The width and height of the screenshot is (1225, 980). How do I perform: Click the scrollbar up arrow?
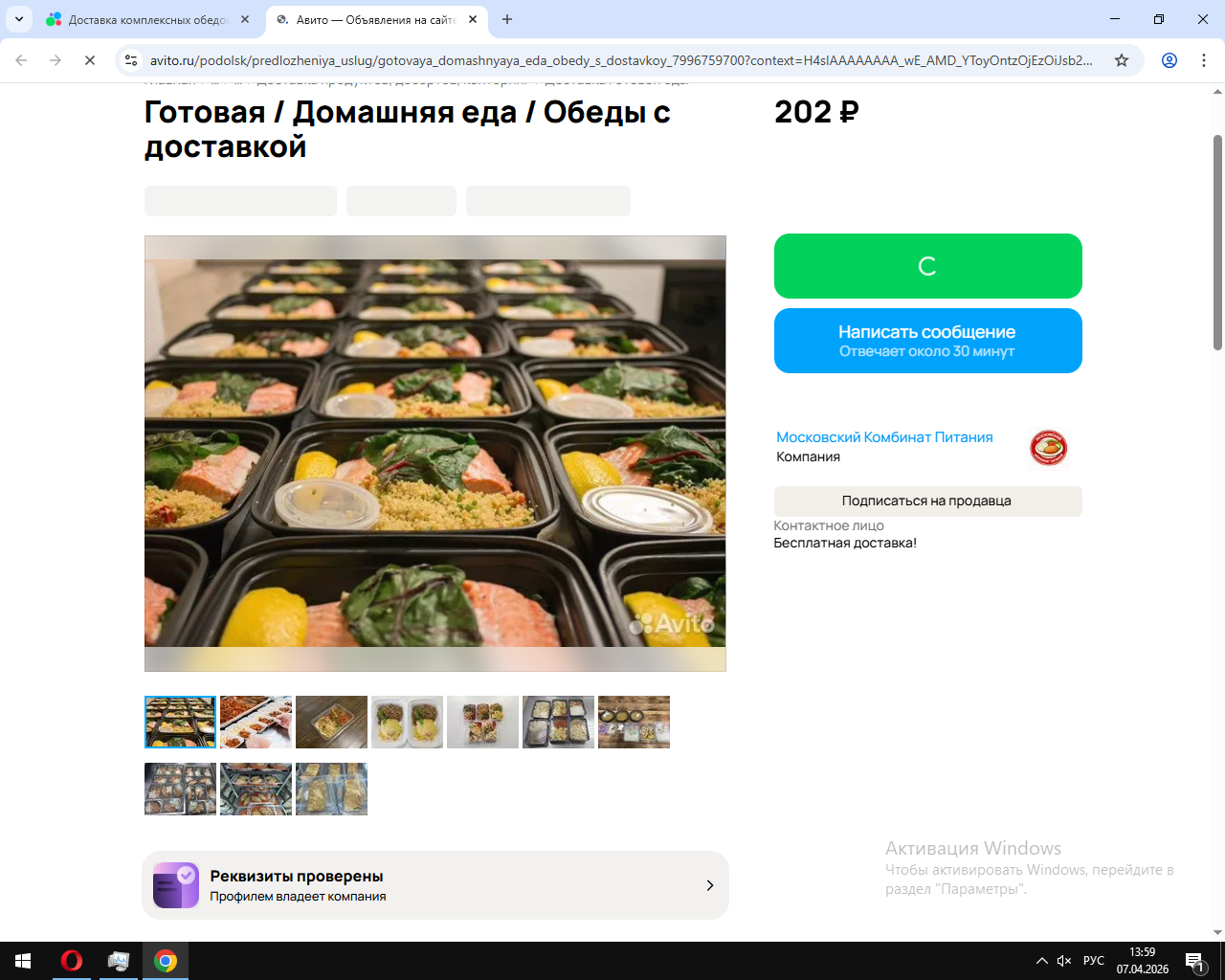click(x=1217, y=92)
